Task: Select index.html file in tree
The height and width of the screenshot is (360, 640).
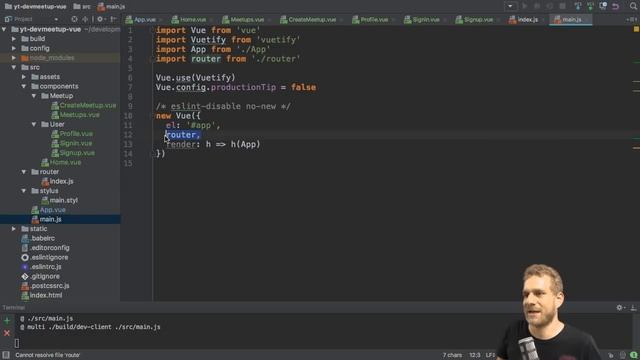Action: pos(42,295)
